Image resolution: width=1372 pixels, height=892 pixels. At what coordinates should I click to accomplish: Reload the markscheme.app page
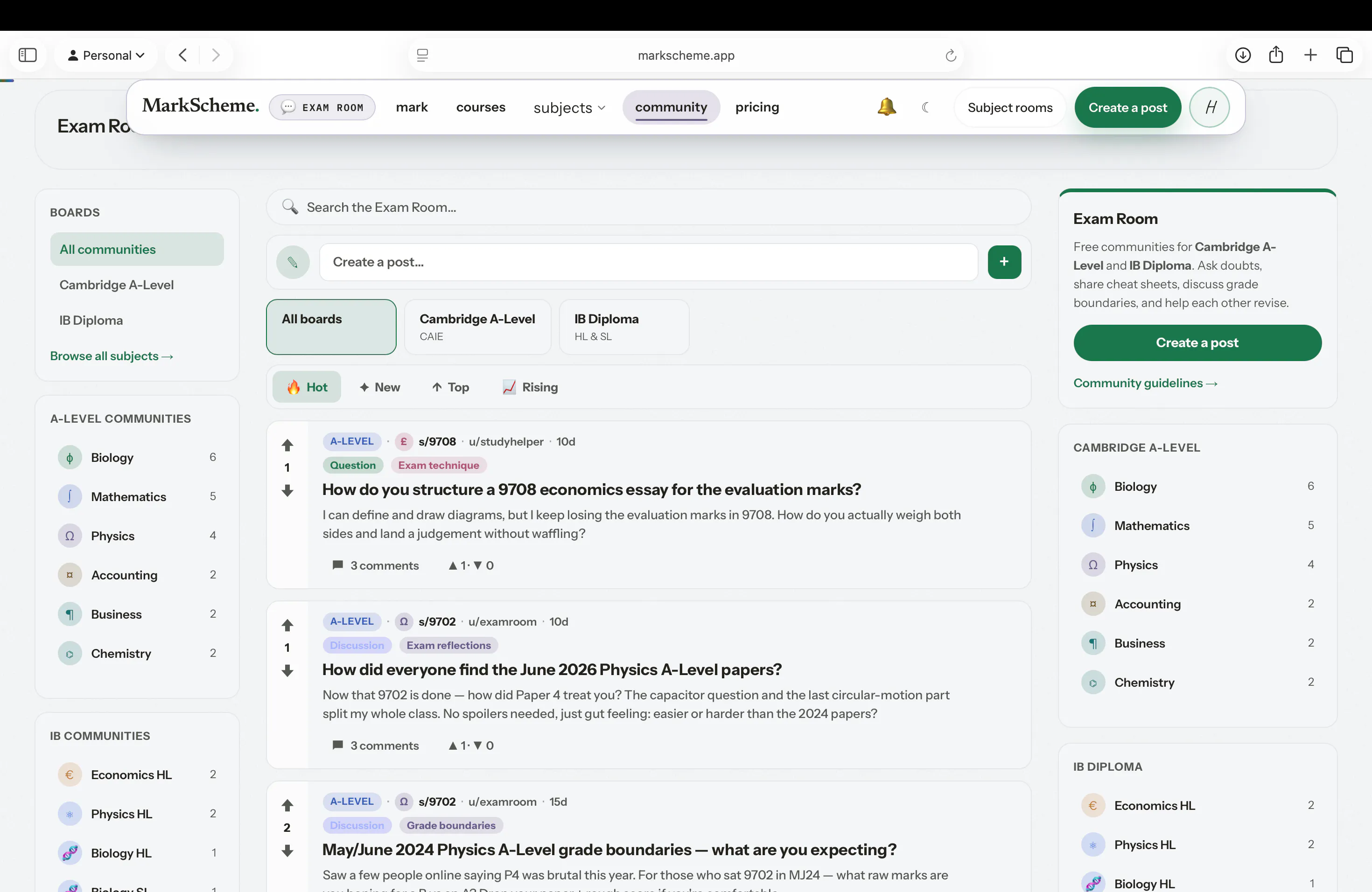pyautogui.click(x=951, y=56)
